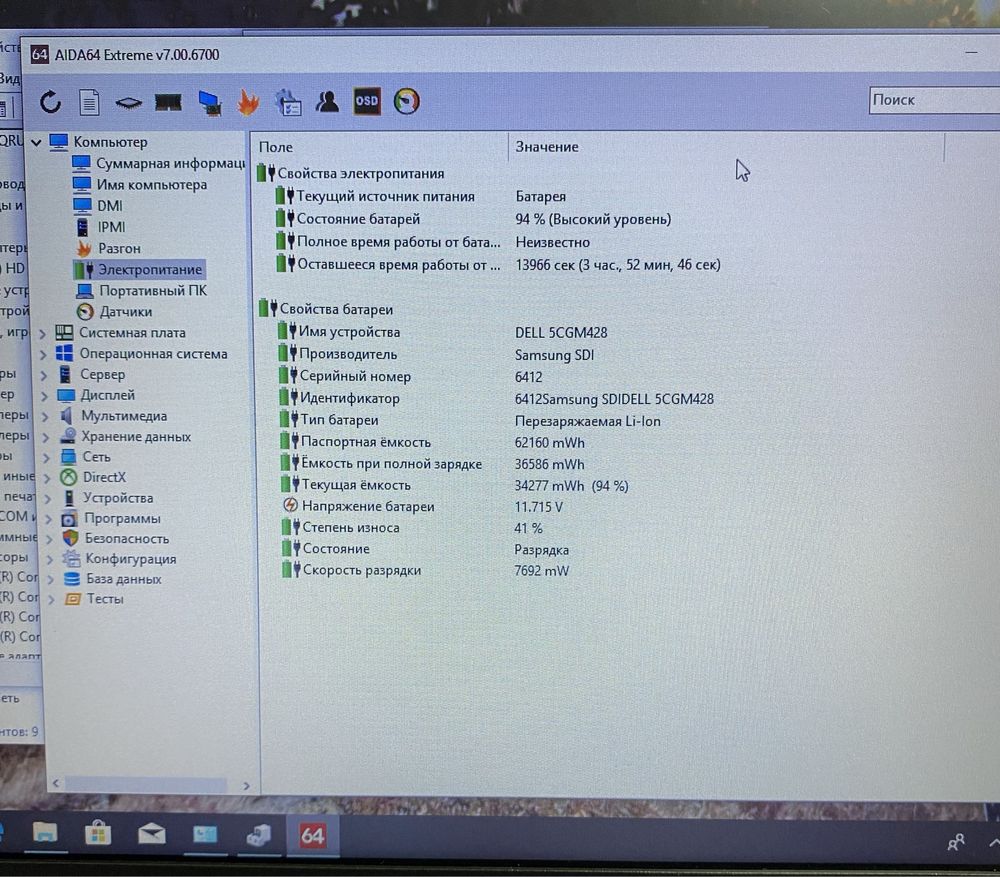Expand the DirectX node

pos(47,478)
